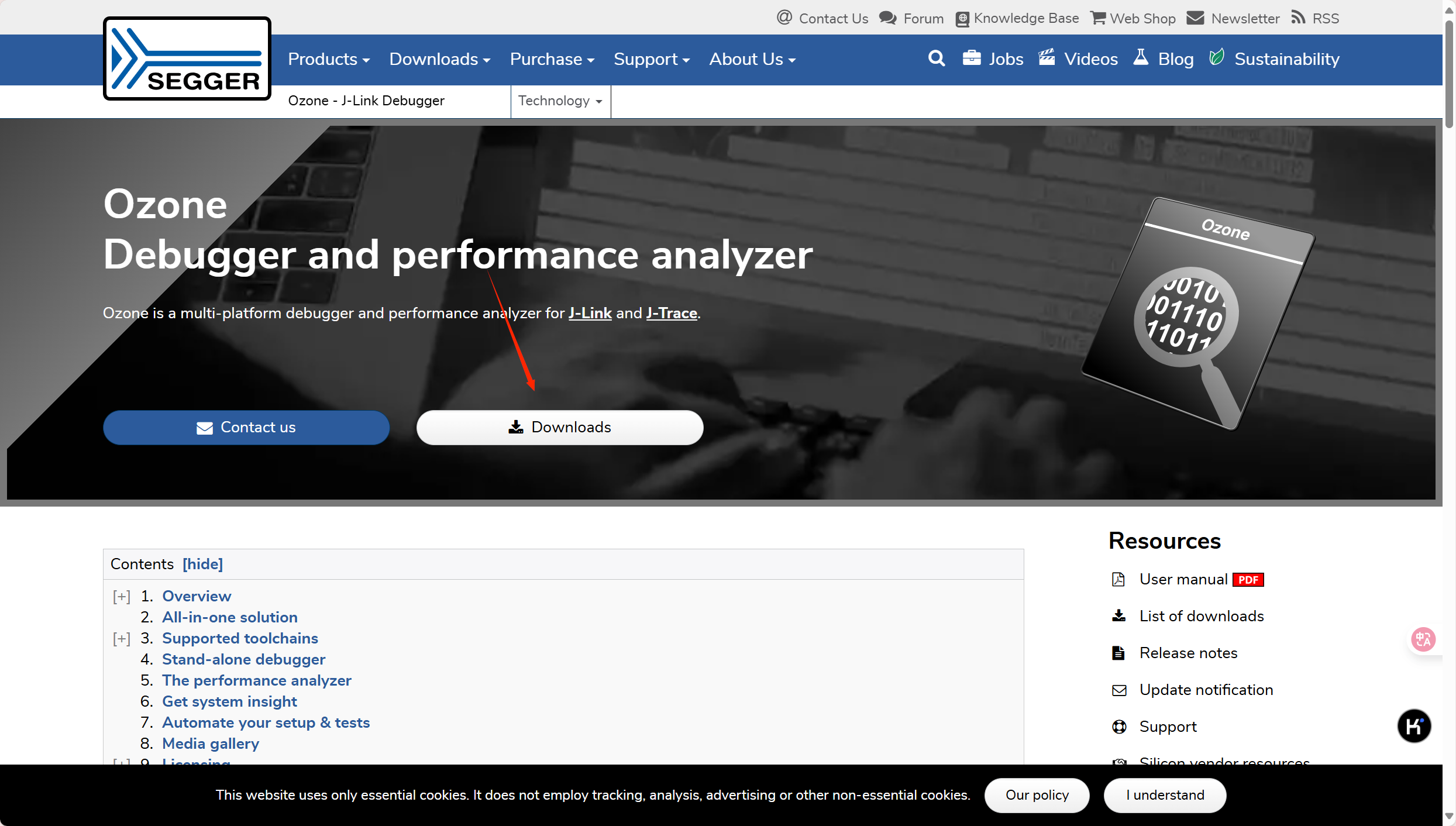Click the black H floating icon
This screenshot has height=826, width=1456.
pyautogui.click(x=1414, y=726)
